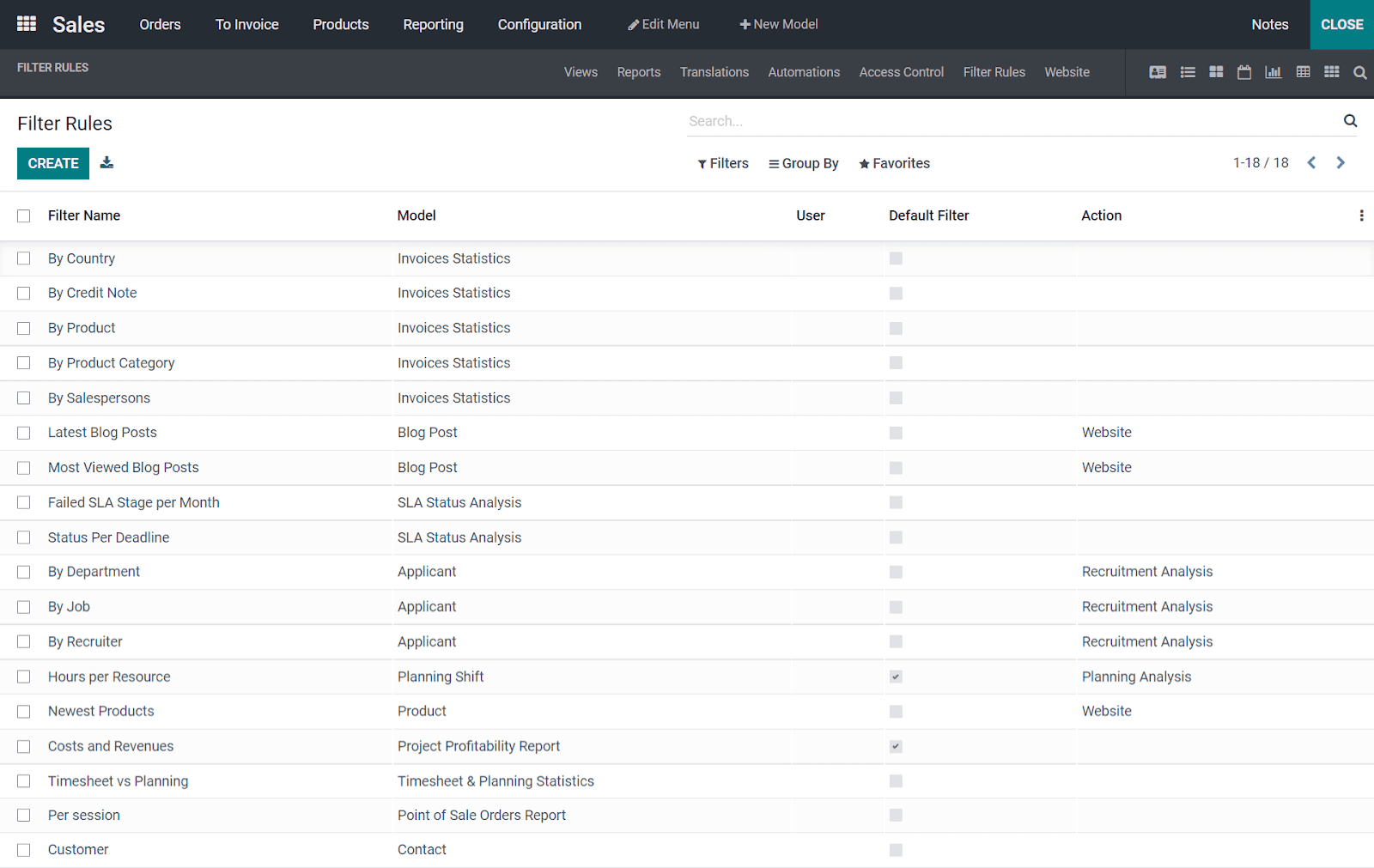Open the Products menu

[341, 24]
